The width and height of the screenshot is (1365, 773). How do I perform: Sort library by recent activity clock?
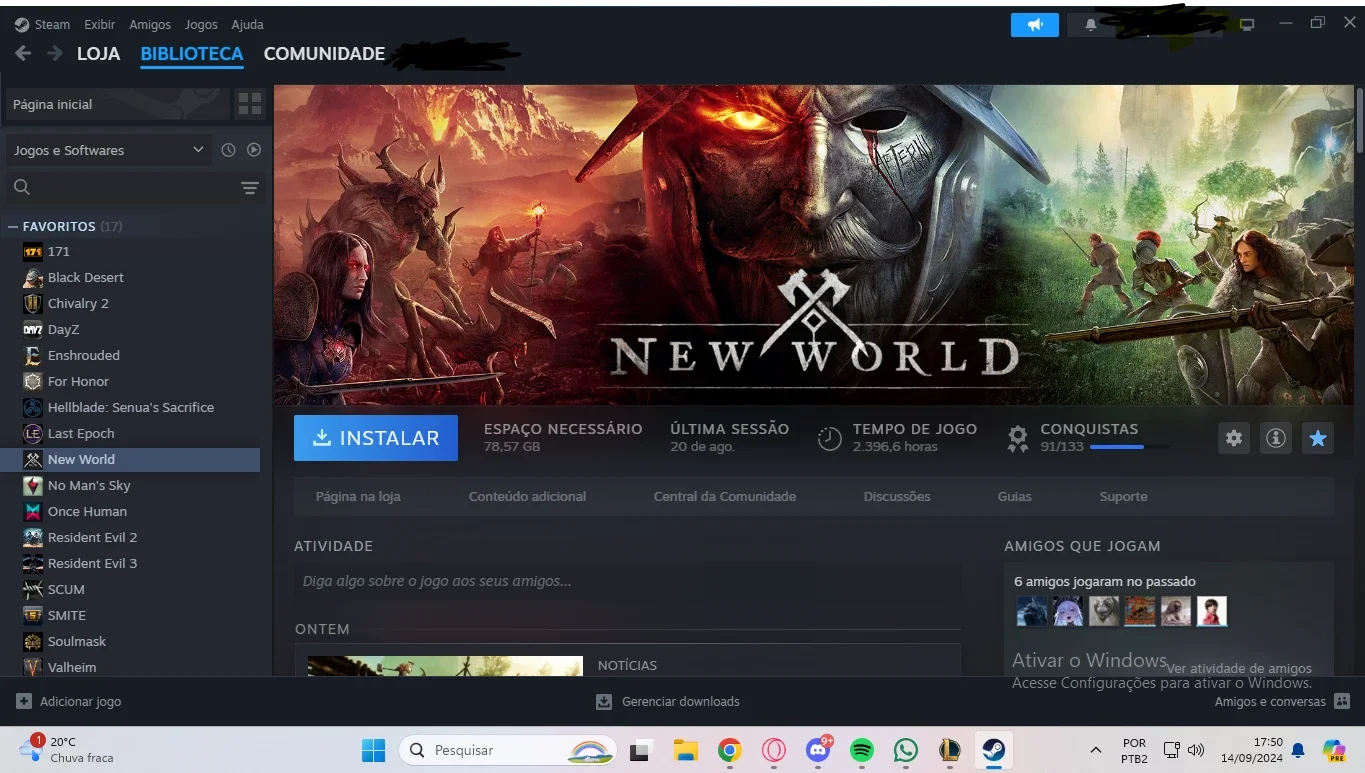click(228, 150)
